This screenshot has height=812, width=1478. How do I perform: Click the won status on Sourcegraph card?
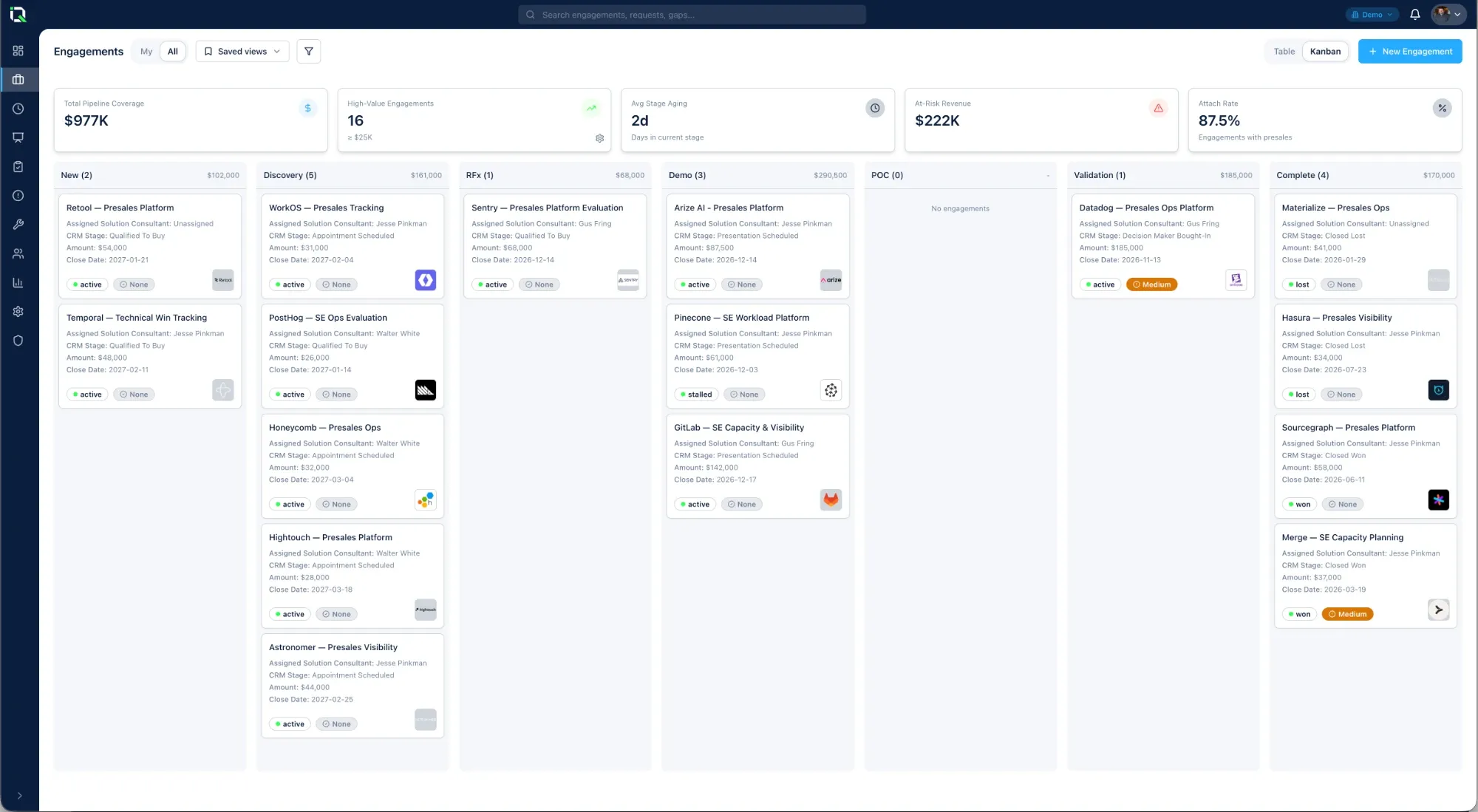coord(1299,505)
